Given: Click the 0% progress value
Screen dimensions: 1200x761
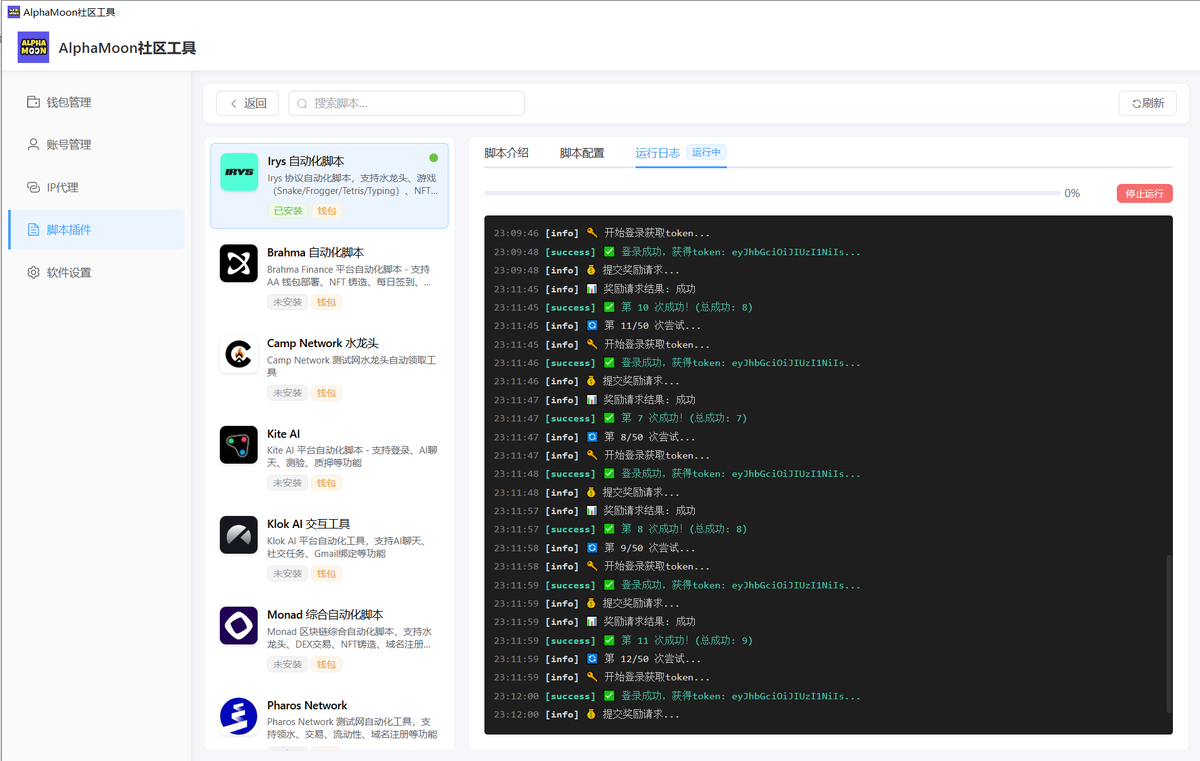Looking at the screenshot, I should (x=1072, y=193).
